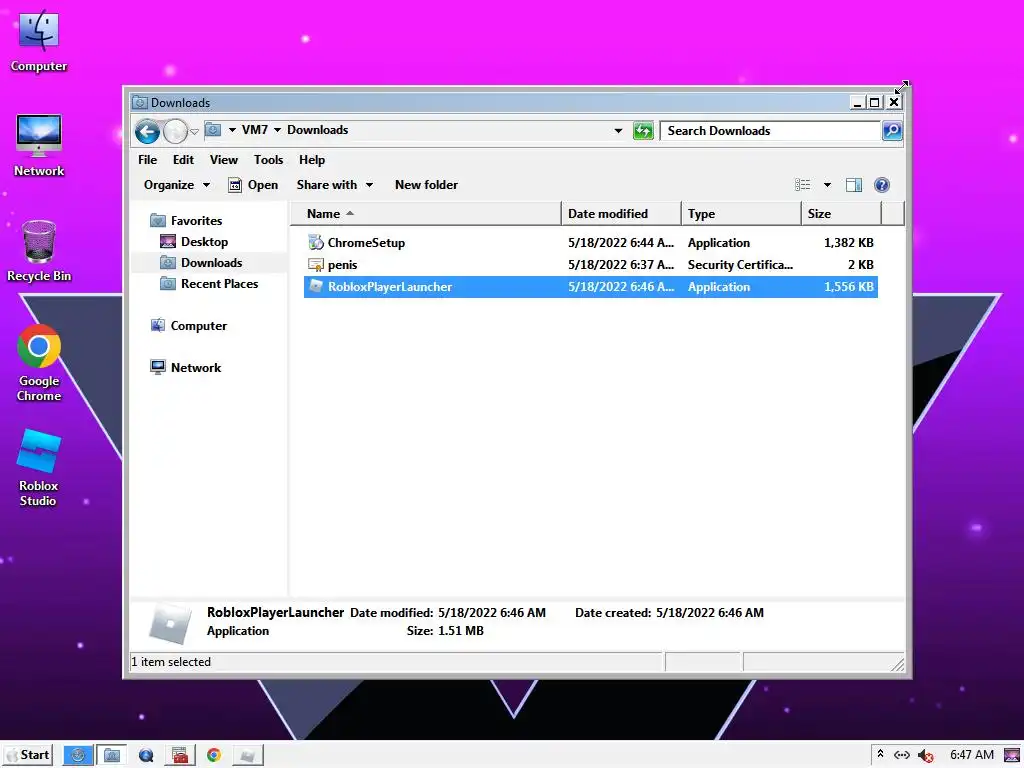Click VM7 in the address path
Screen dimensions: 1024x768
[255, 130]
